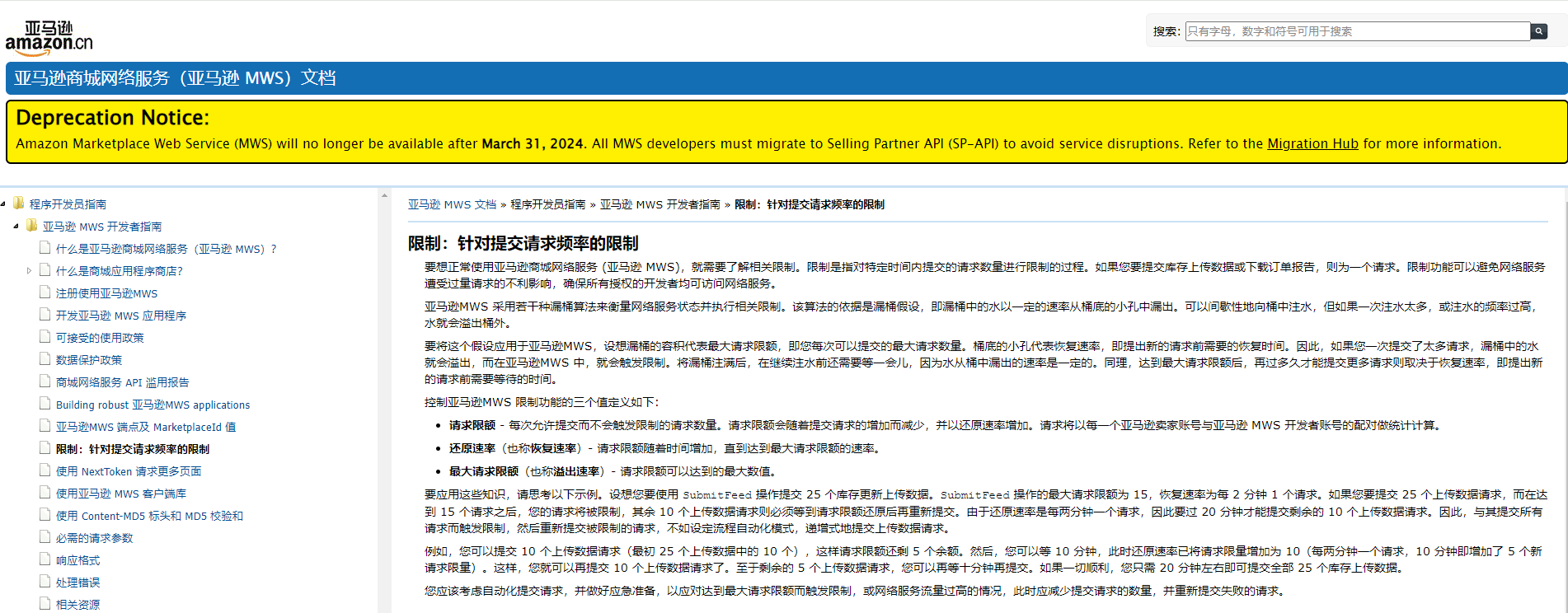Screen dimensions: 1568x613
Task: Click page icon beside 可接受的使用政策
Action: (x=45, y=336)
